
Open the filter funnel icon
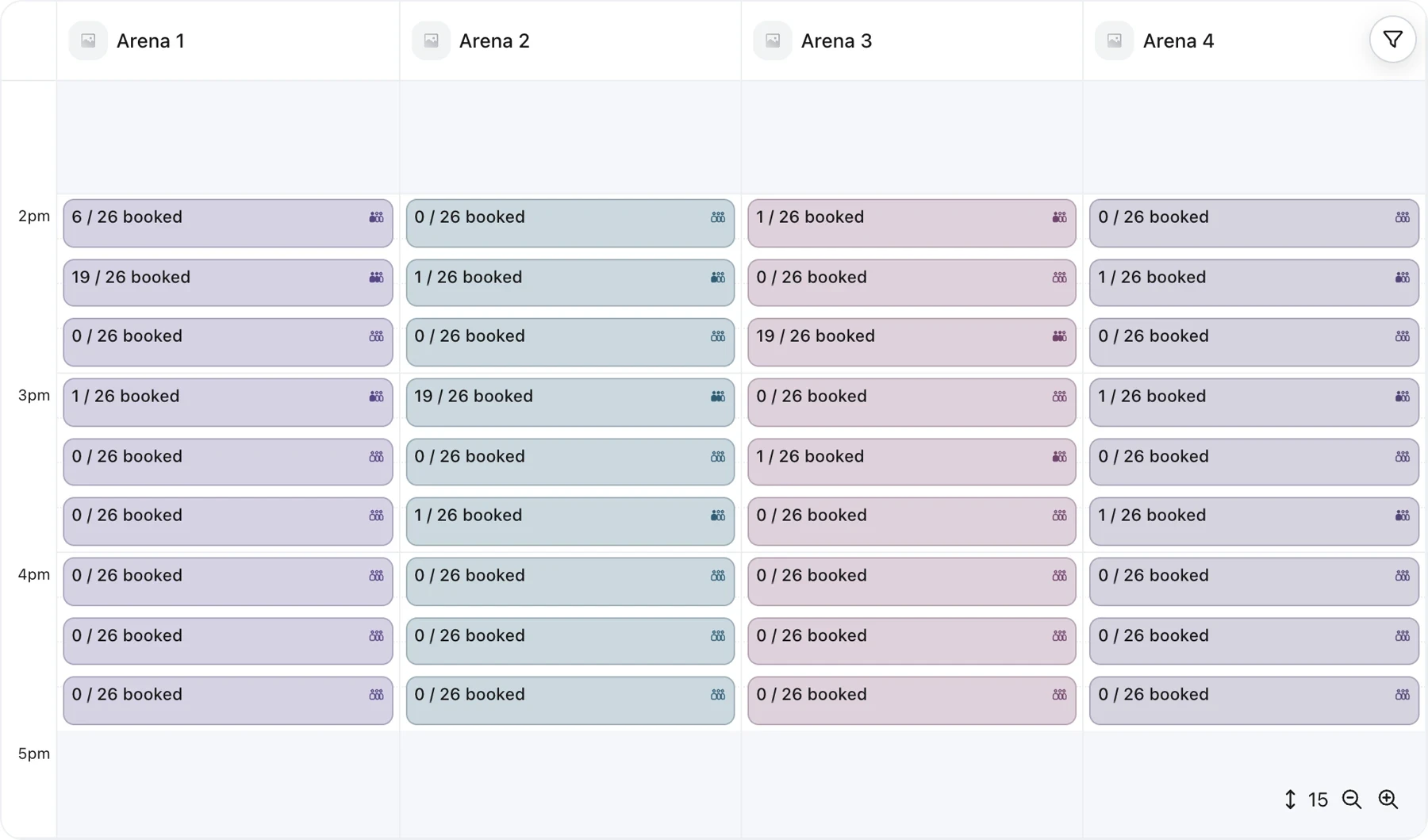pyautogui.click(x=1392, y=40)
